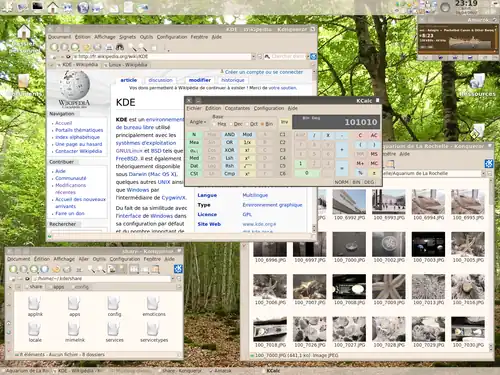Image resolution: width=500 pixels, height=375 pixels.
Task: Click KDE gear logo in Wikipedia Konqueror window
Action: coord(313,56)
